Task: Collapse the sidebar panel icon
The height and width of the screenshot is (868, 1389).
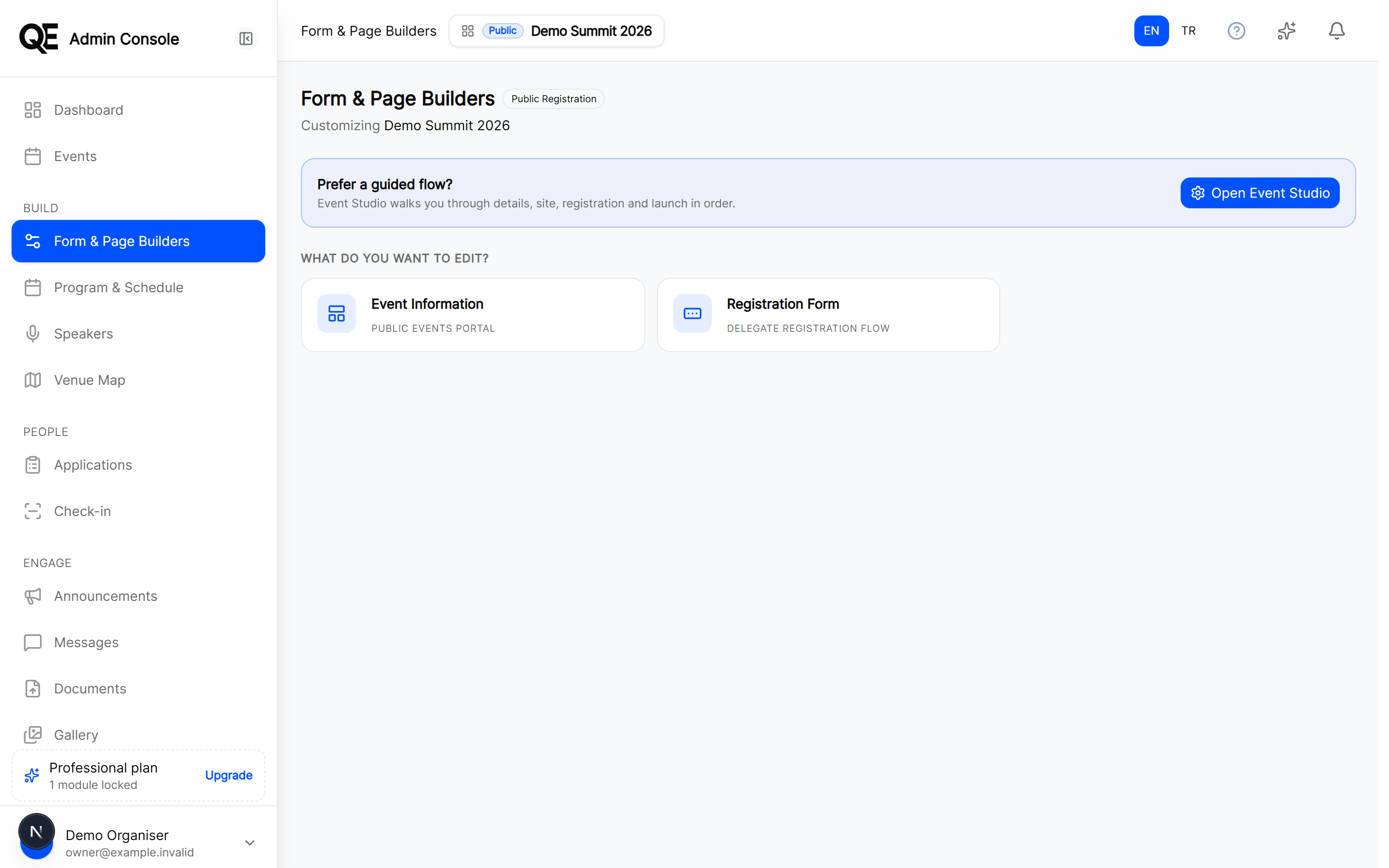Action: [x=245, y=39]
